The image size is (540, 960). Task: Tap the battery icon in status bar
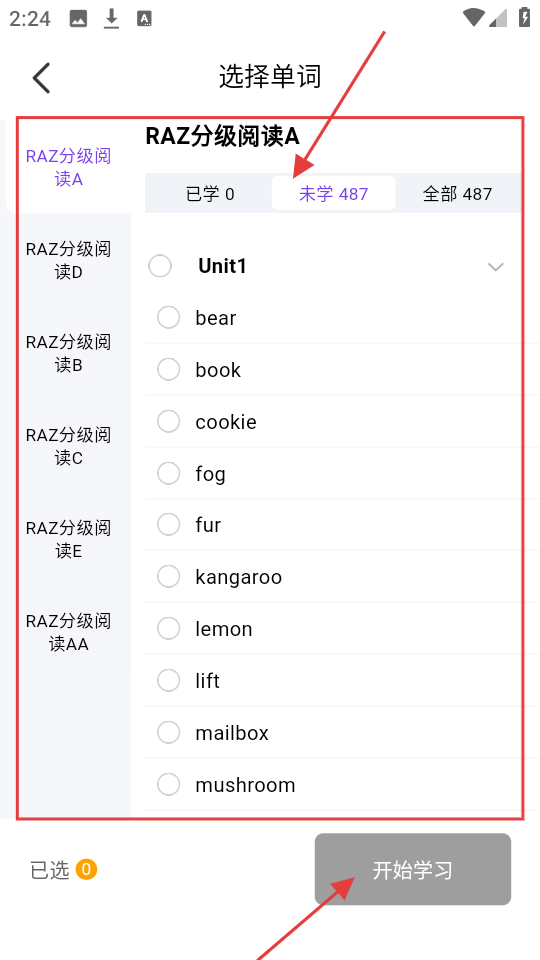click(525, 17)
